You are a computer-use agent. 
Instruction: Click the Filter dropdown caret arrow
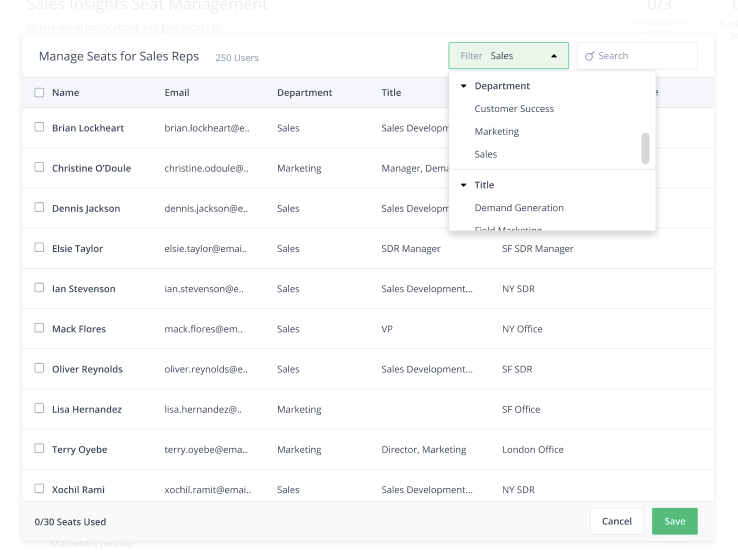554,56
